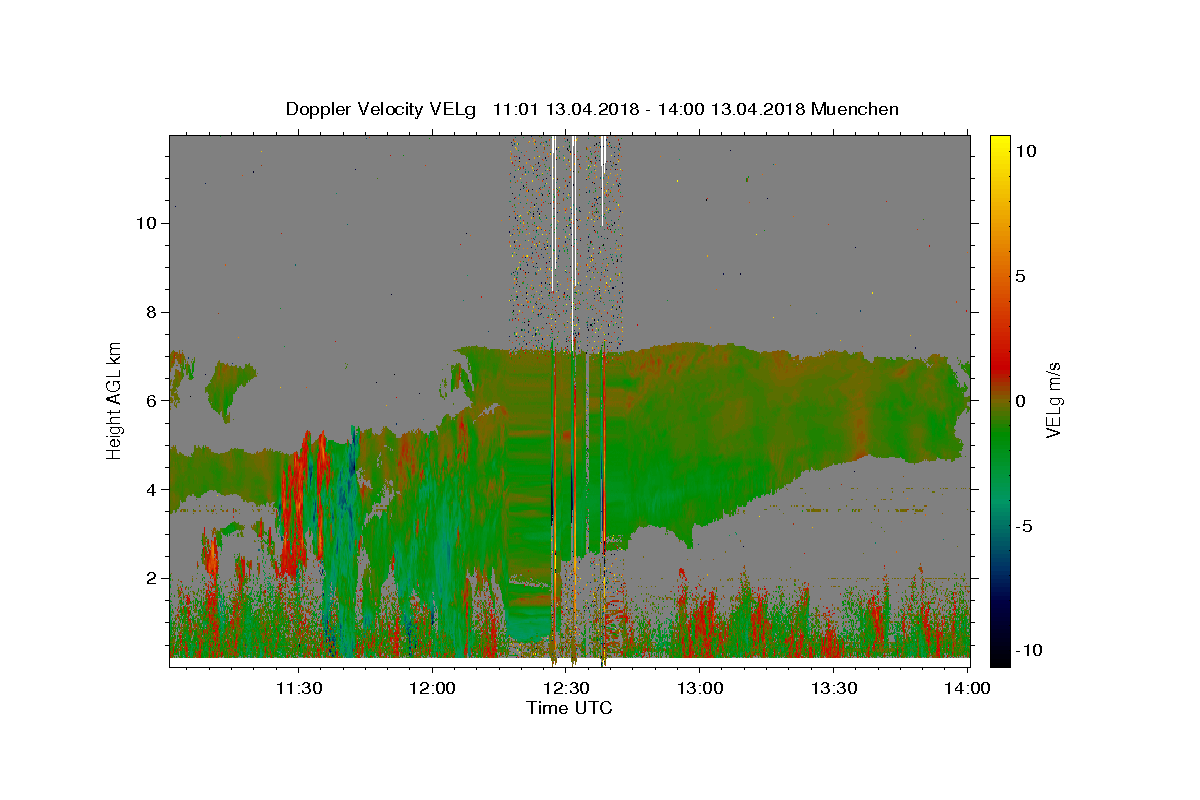Click the 'Time UTC' axis title

pos(569,708)
